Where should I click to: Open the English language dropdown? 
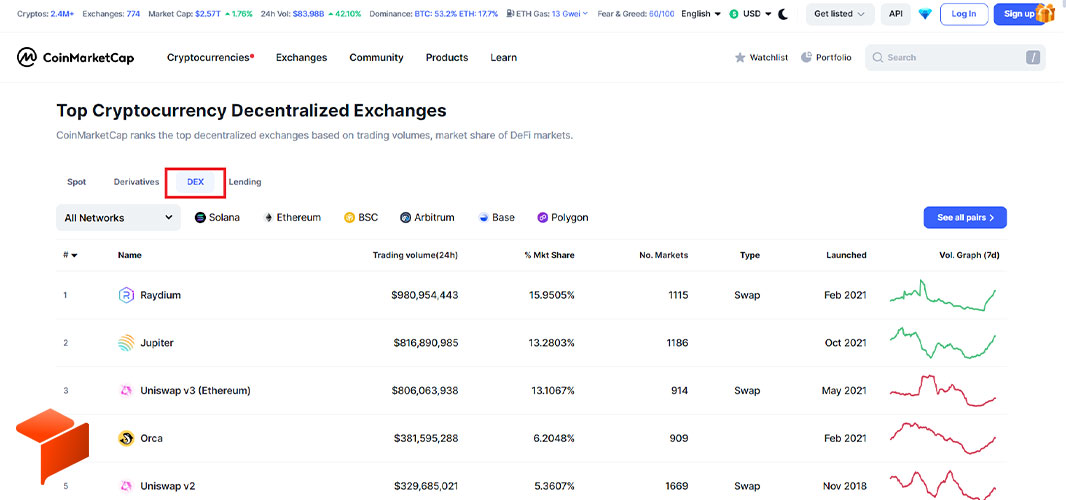click(x=701, y=14)
